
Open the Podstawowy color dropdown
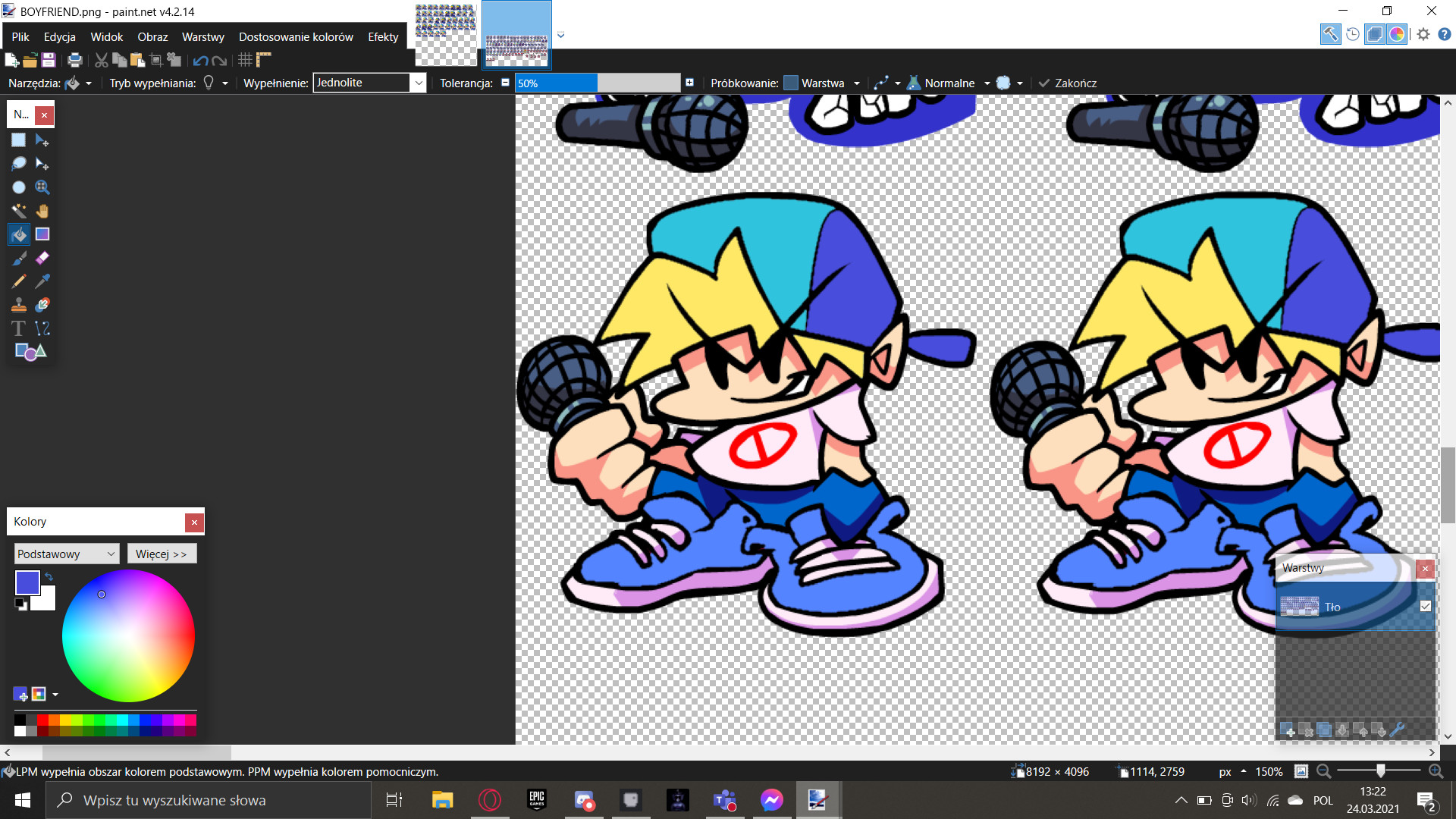tap(67, 554)
